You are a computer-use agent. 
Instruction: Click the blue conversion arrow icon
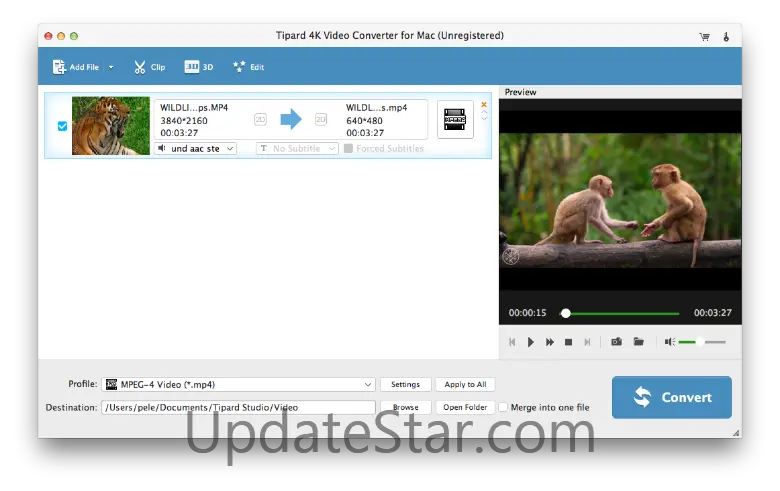point(291,119)
